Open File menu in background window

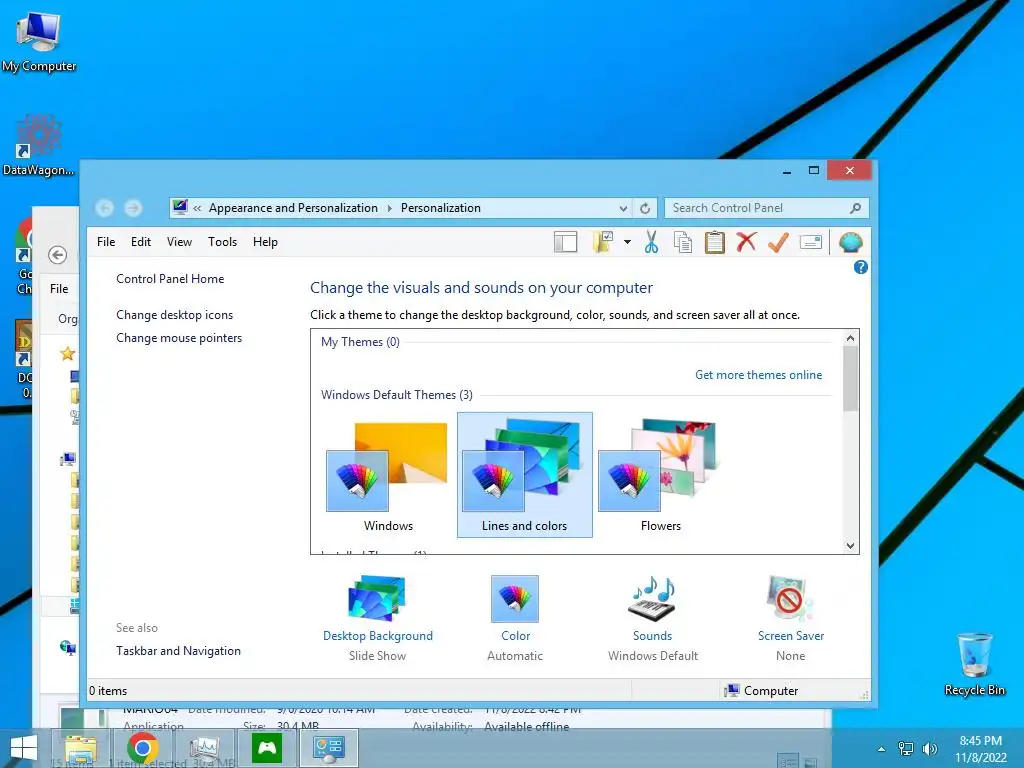tap(59, 289)
